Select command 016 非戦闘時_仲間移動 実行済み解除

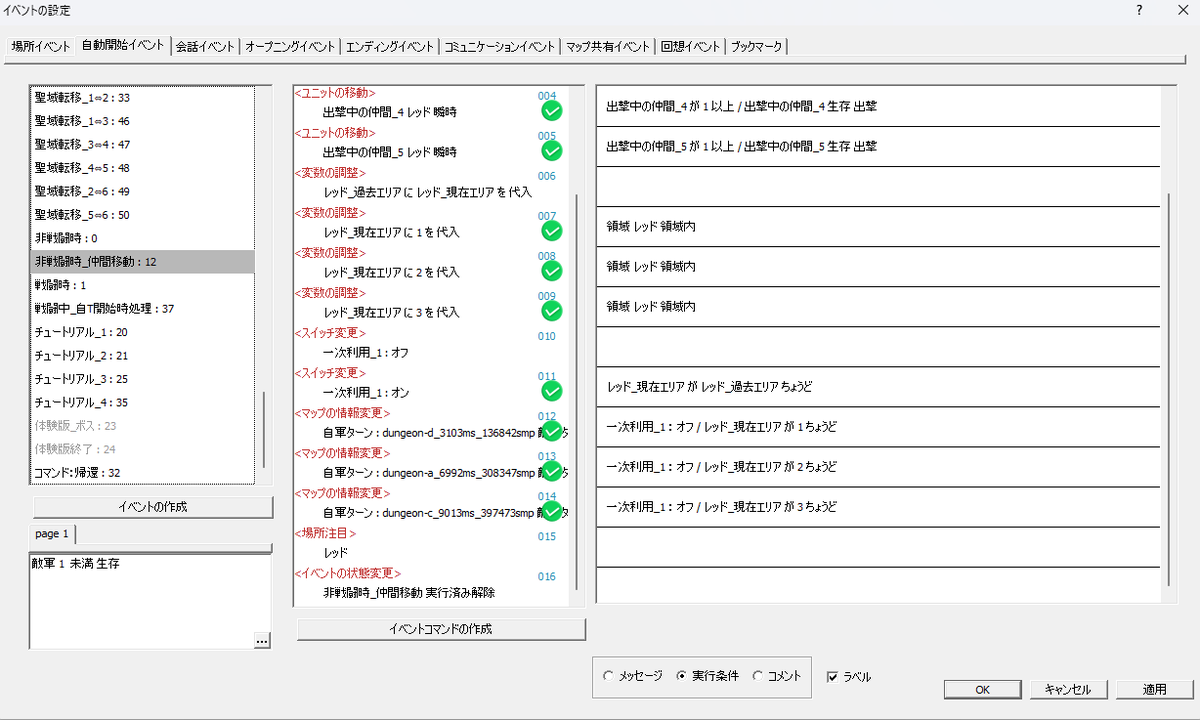pos(431,584)
